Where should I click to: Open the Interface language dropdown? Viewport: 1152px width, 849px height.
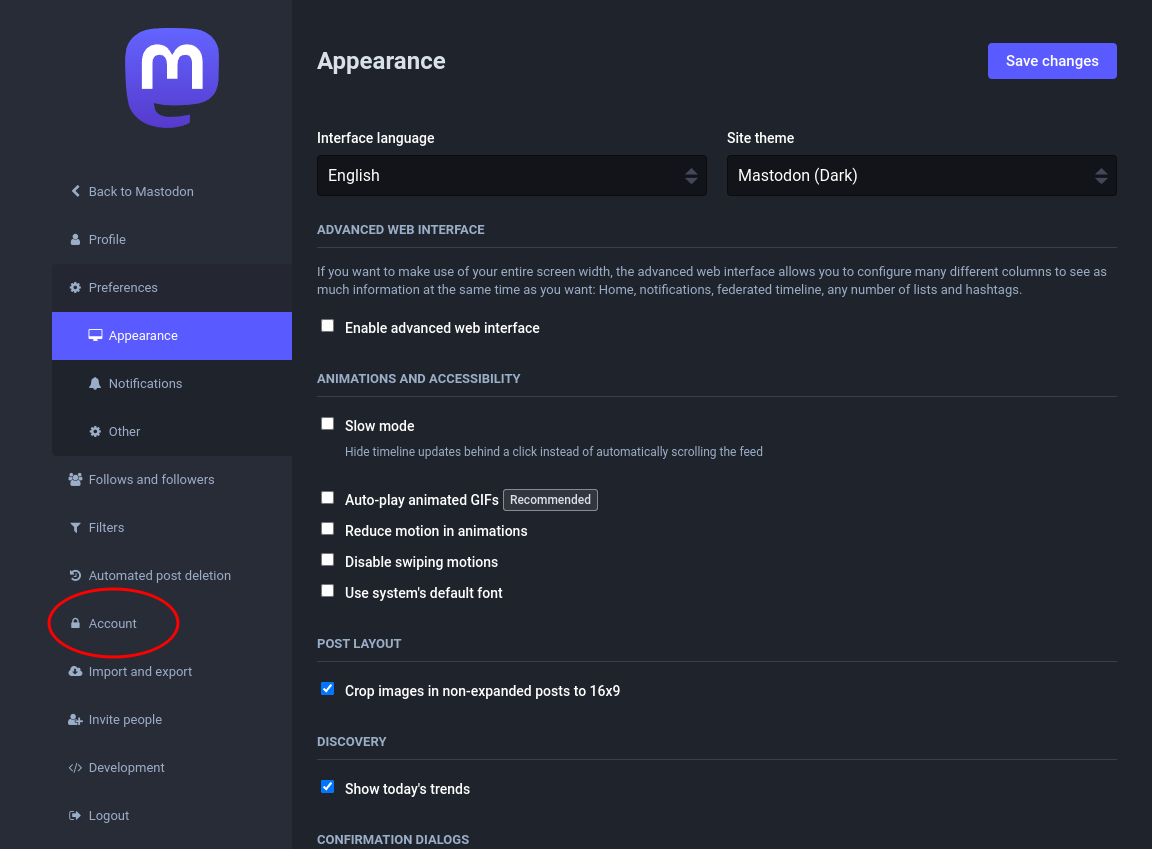point(511,176)
